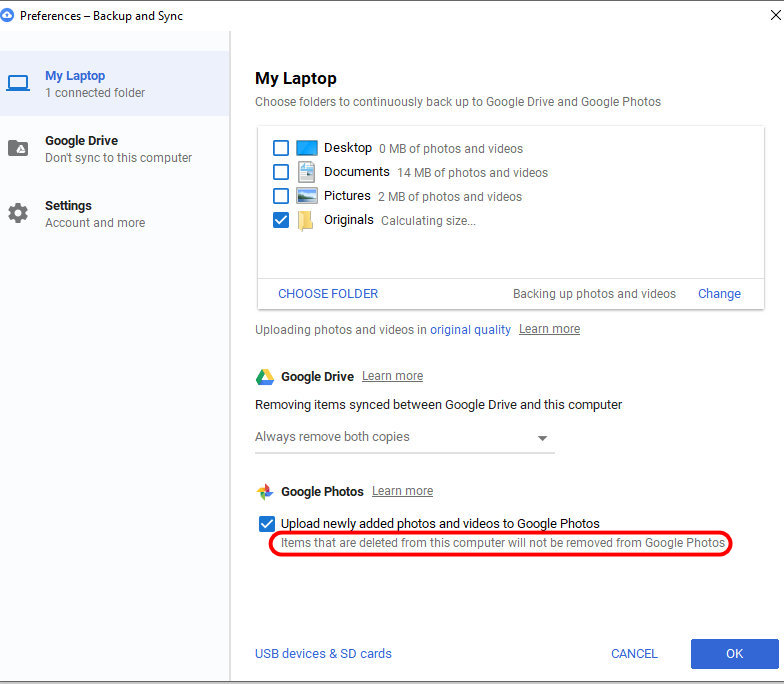The width and height of the screenshot is (784, 684).
Task: Select the Documents folder label
Action: point(356,172)
